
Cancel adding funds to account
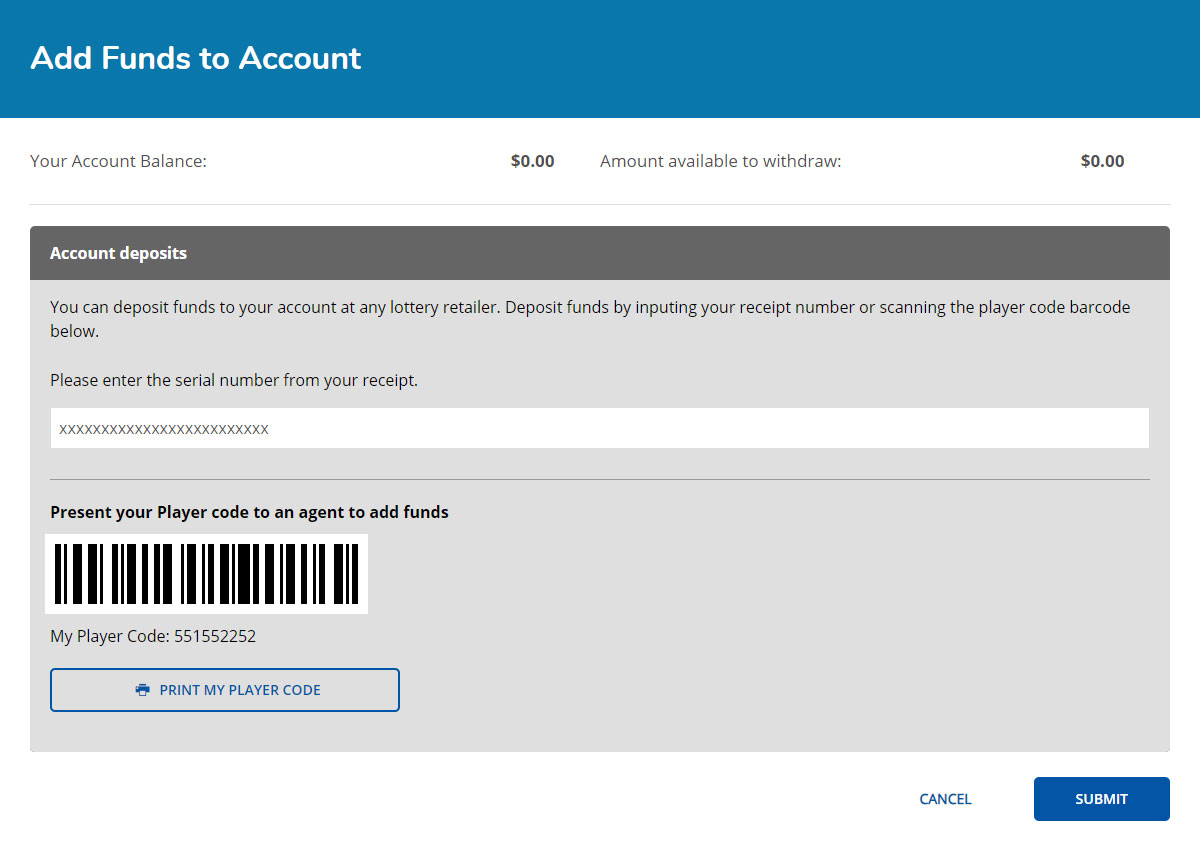pyautogui.click(x=945, y=799)
